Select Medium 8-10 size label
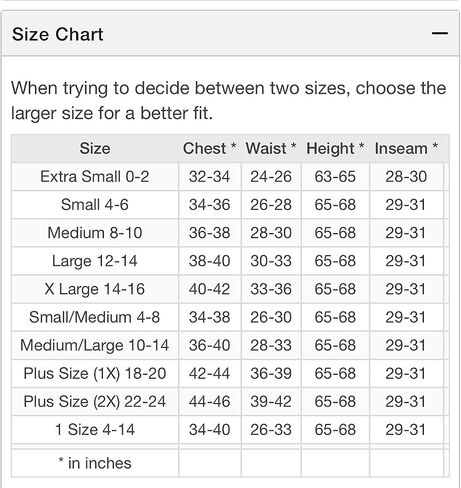461x488 pixels. click(x=95, y=233)
